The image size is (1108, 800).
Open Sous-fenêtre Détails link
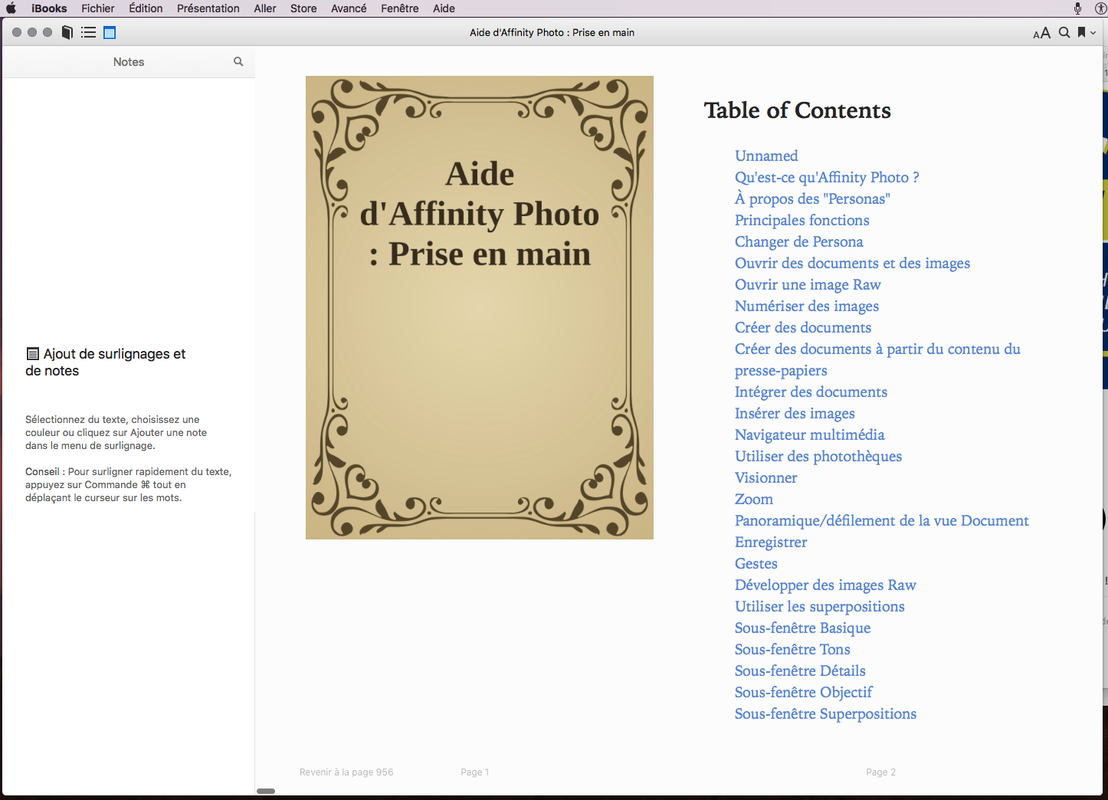pos(799,671)
